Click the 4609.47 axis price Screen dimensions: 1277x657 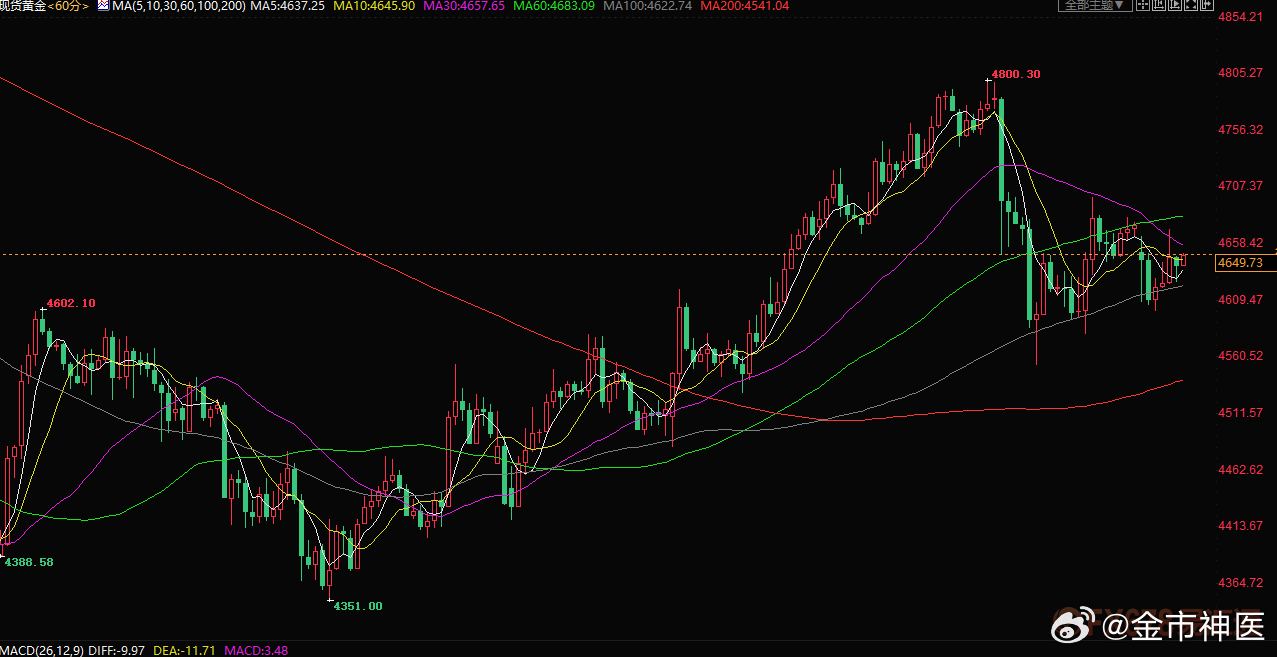click(1240, 300)
